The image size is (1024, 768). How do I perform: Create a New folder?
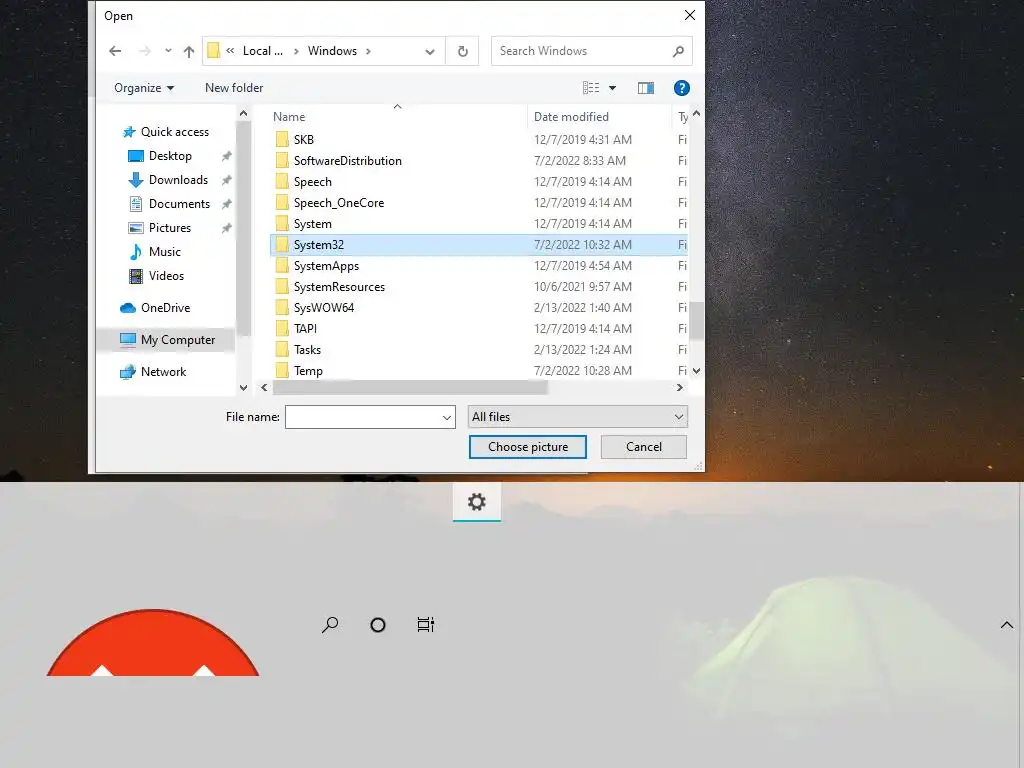point(234,88)
